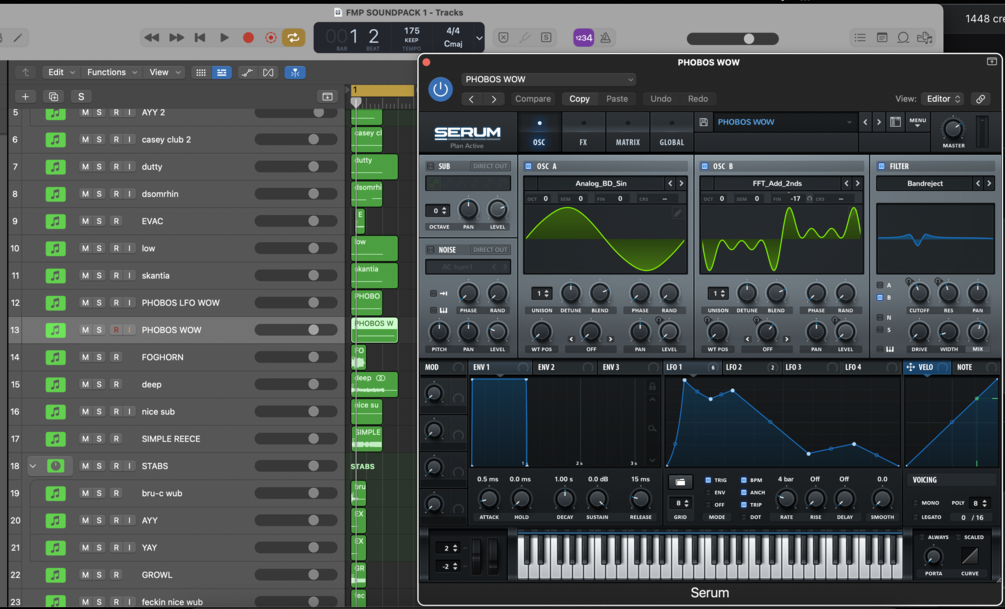This screenshot has height=609, width=1005.
Task: Select next OSC A wavetable arrow
Action: [681, 183]
